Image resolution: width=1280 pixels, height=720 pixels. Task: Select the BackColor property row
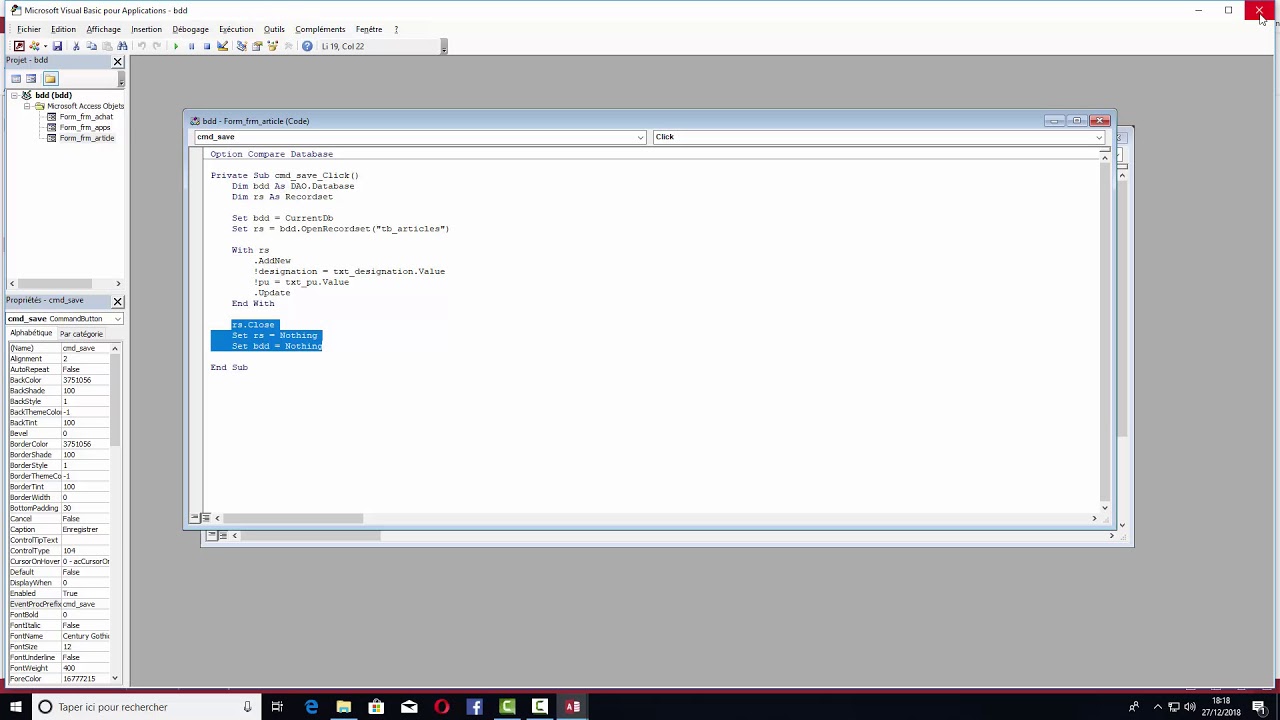58,380
